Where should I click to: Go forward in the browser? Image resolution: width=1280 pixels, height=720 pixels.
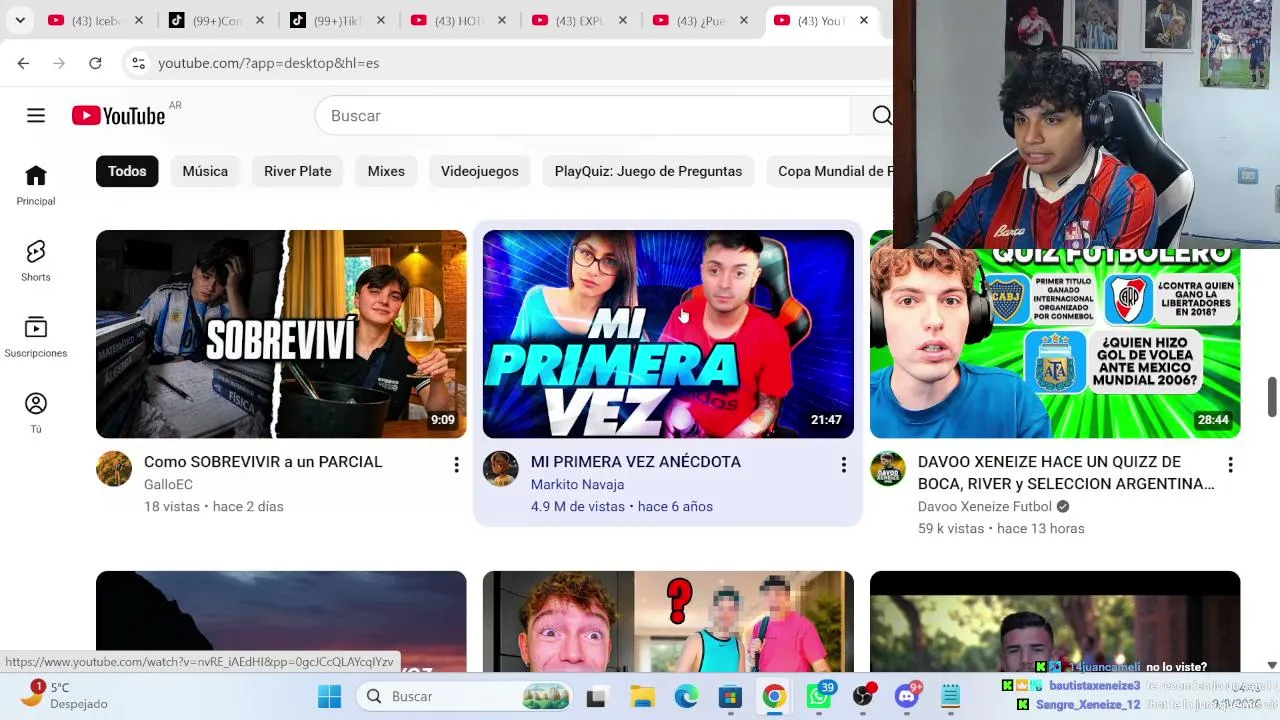point(59,63)
